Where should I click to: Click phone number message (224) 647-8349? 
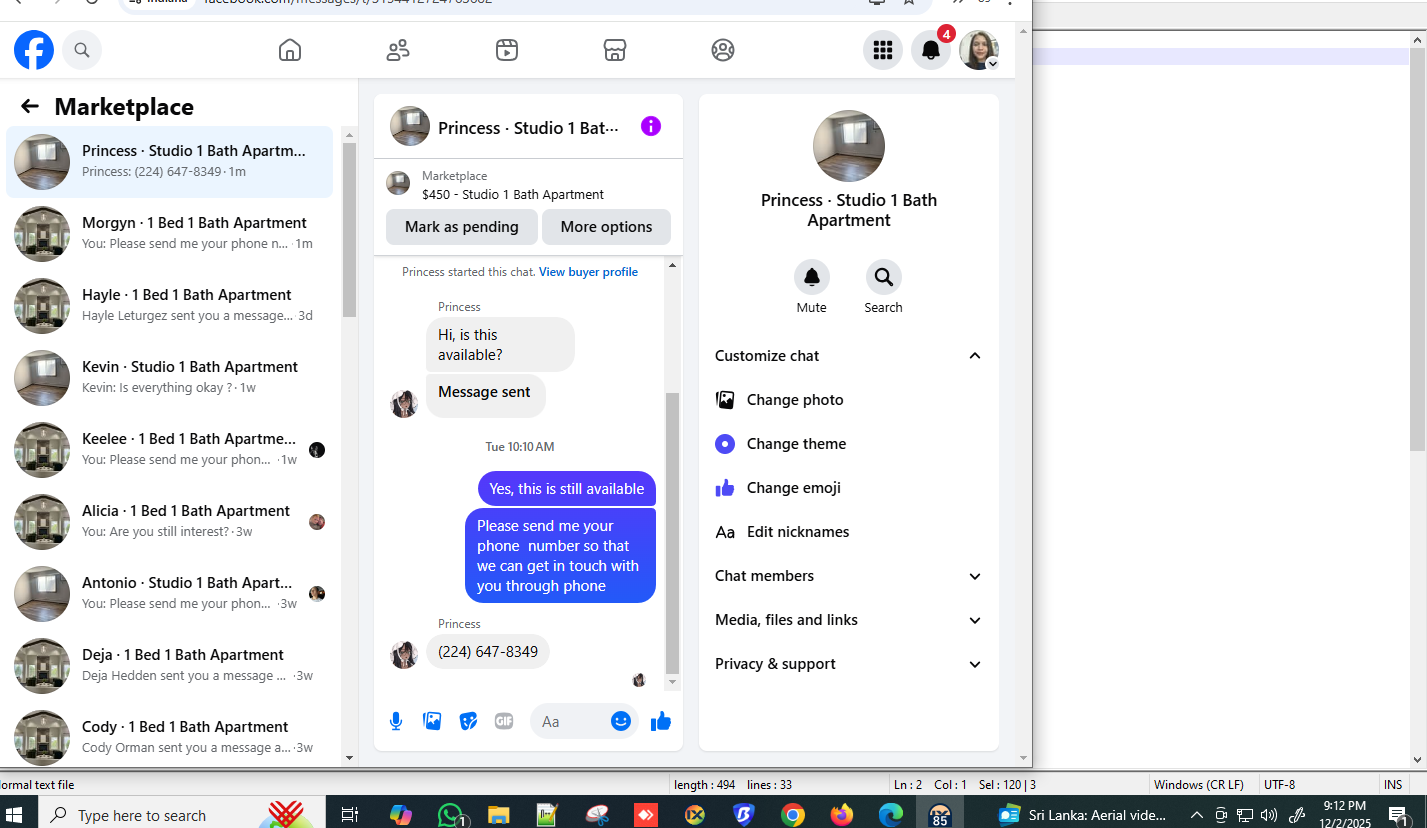pyautogui.click(x=488, y=652)
